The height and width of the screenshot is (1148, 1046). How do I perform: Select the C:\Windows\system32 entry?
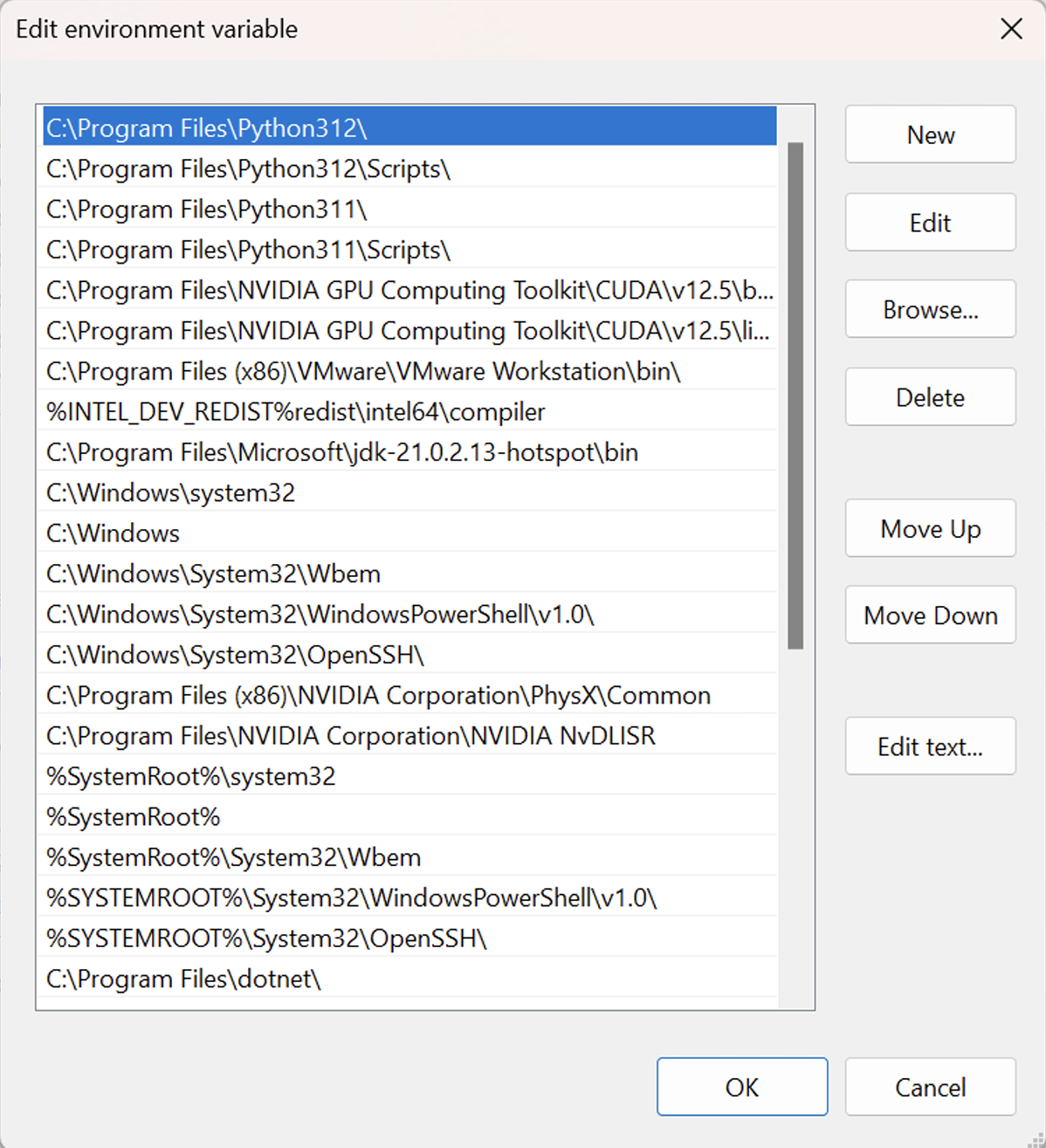tap(409, 492)
